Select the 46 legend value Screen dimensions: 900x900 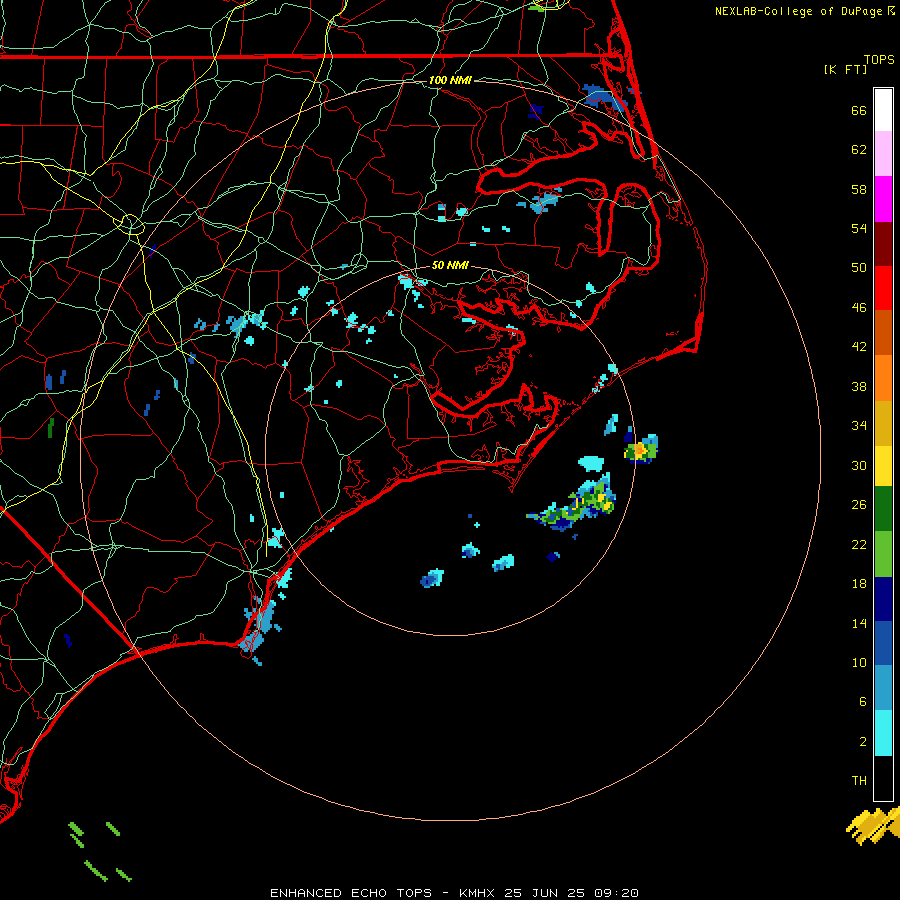(859, 308)
